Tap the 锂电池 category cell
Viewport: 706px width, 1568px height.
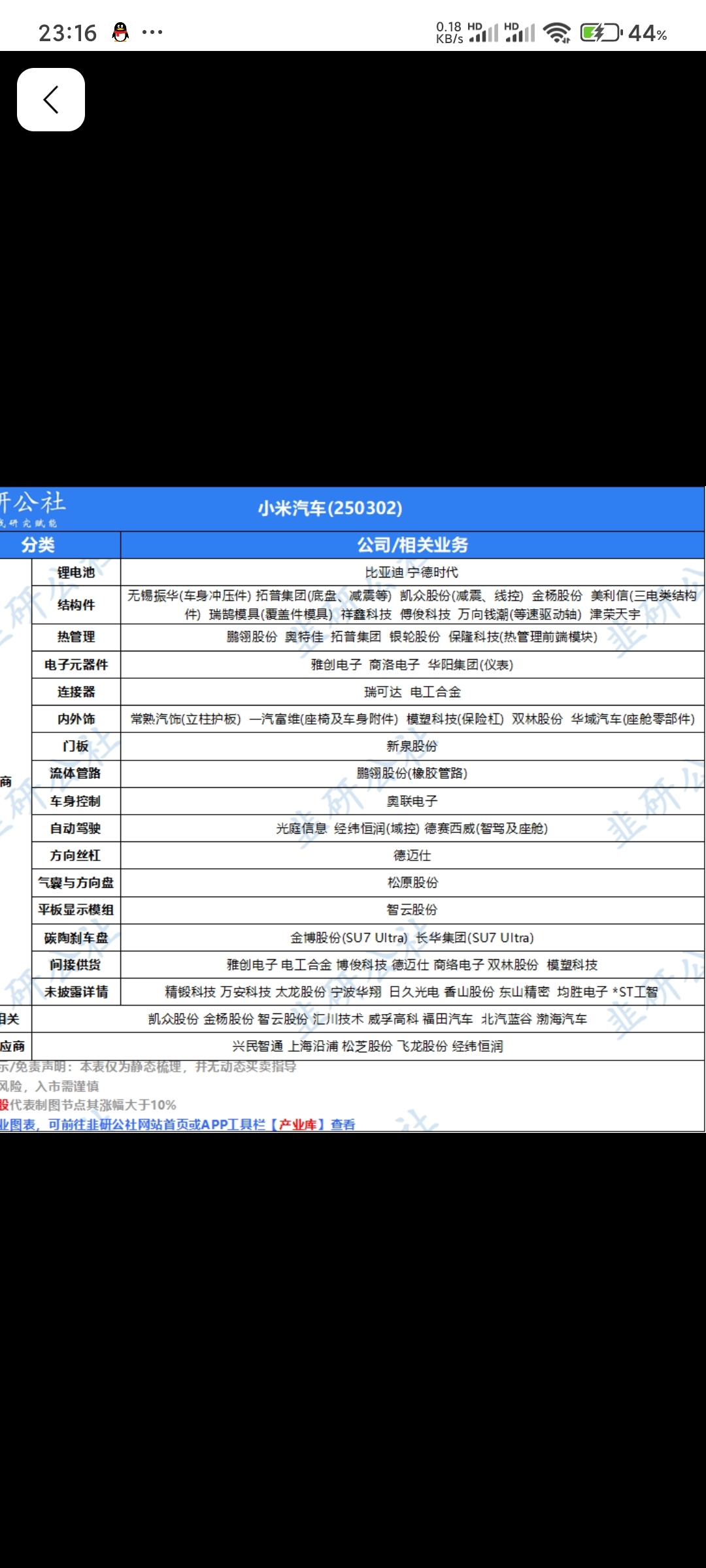pos(76,572)
